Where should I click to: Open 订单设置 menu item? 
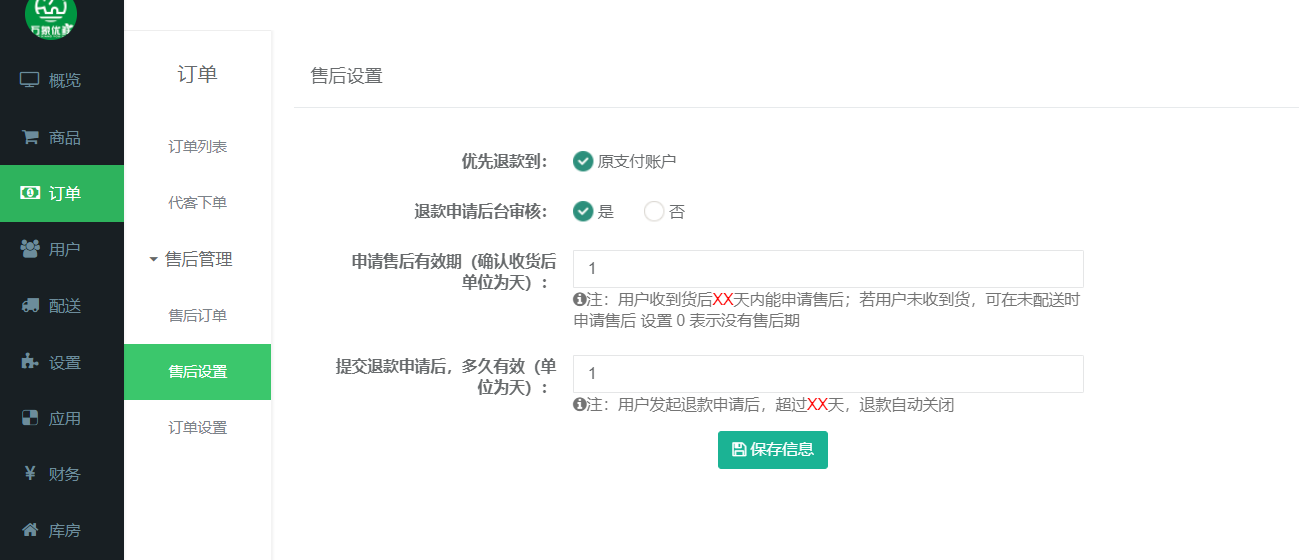[197, 428]
